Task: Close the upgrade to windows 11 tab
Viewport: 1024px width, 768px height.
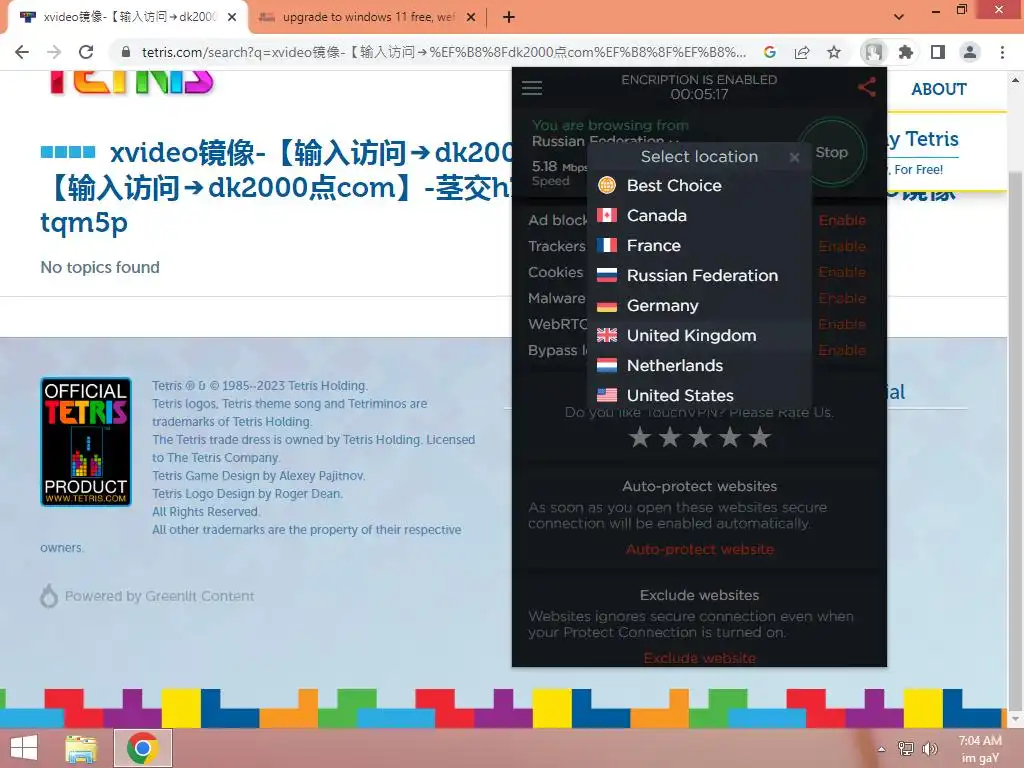Action: [471, 18]
